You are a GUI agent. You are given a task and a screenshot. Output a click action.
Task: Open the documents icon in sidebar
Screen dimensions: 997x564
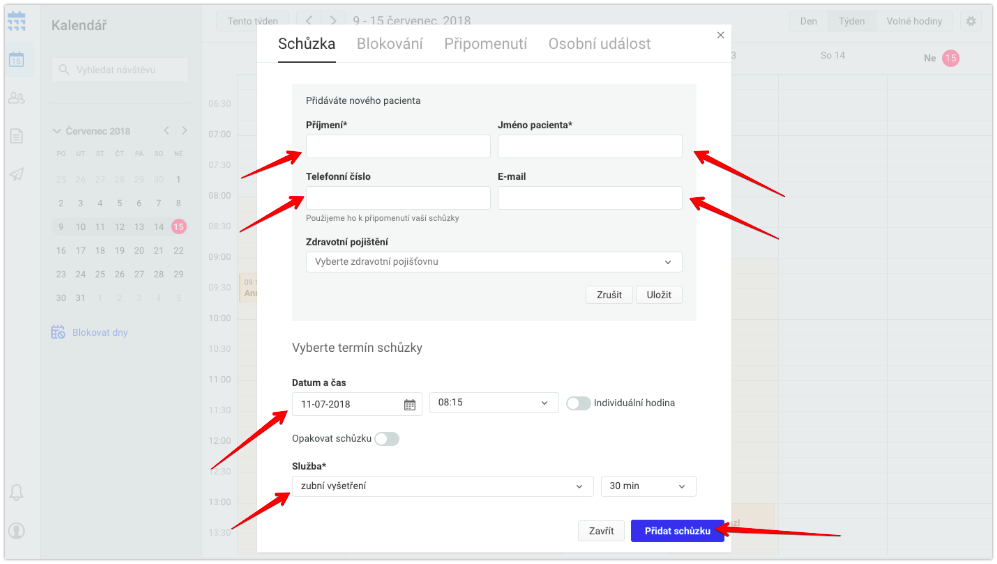coord(17,136)
